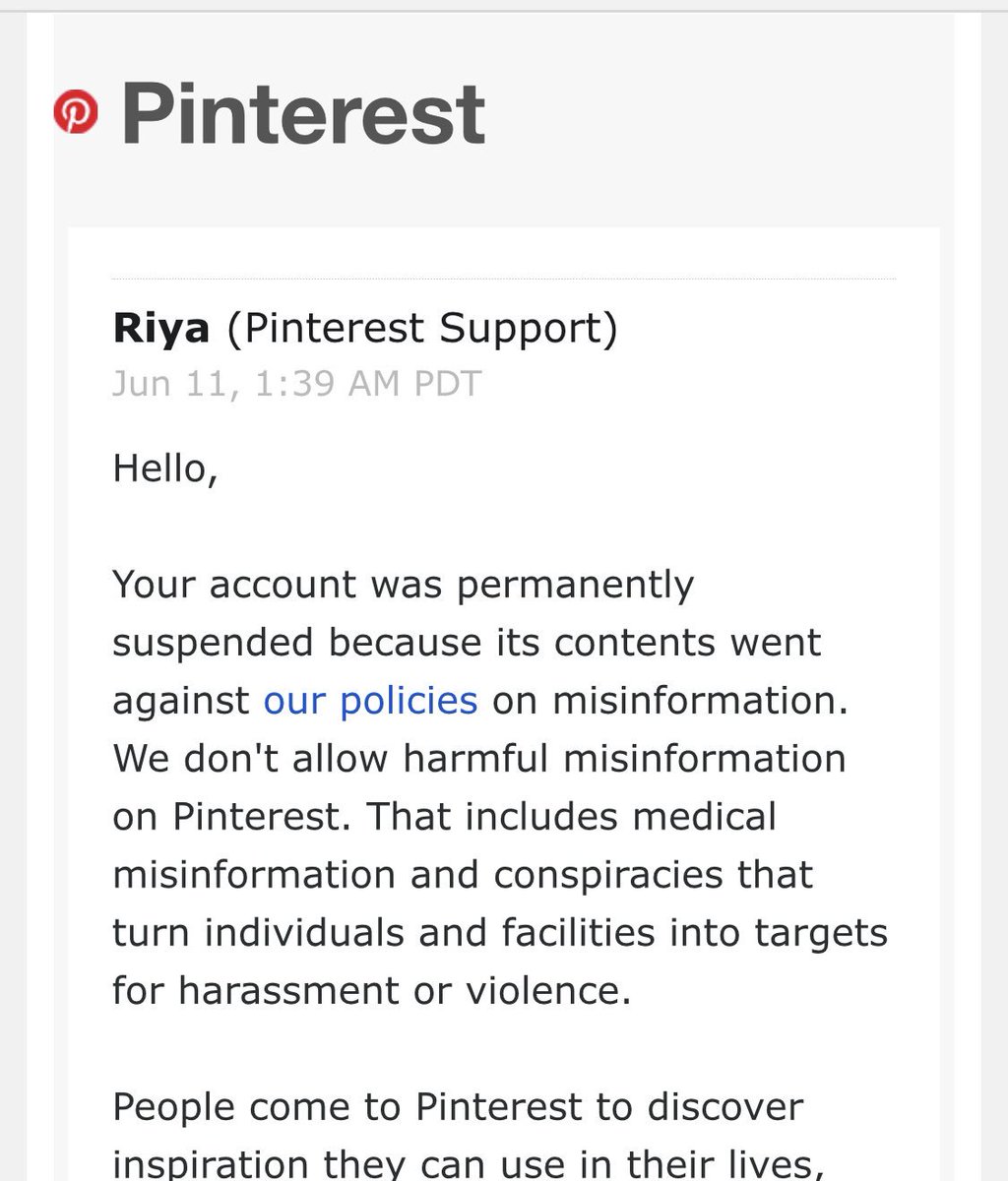Click the 'Hello,' greeting line

[165, 468]
